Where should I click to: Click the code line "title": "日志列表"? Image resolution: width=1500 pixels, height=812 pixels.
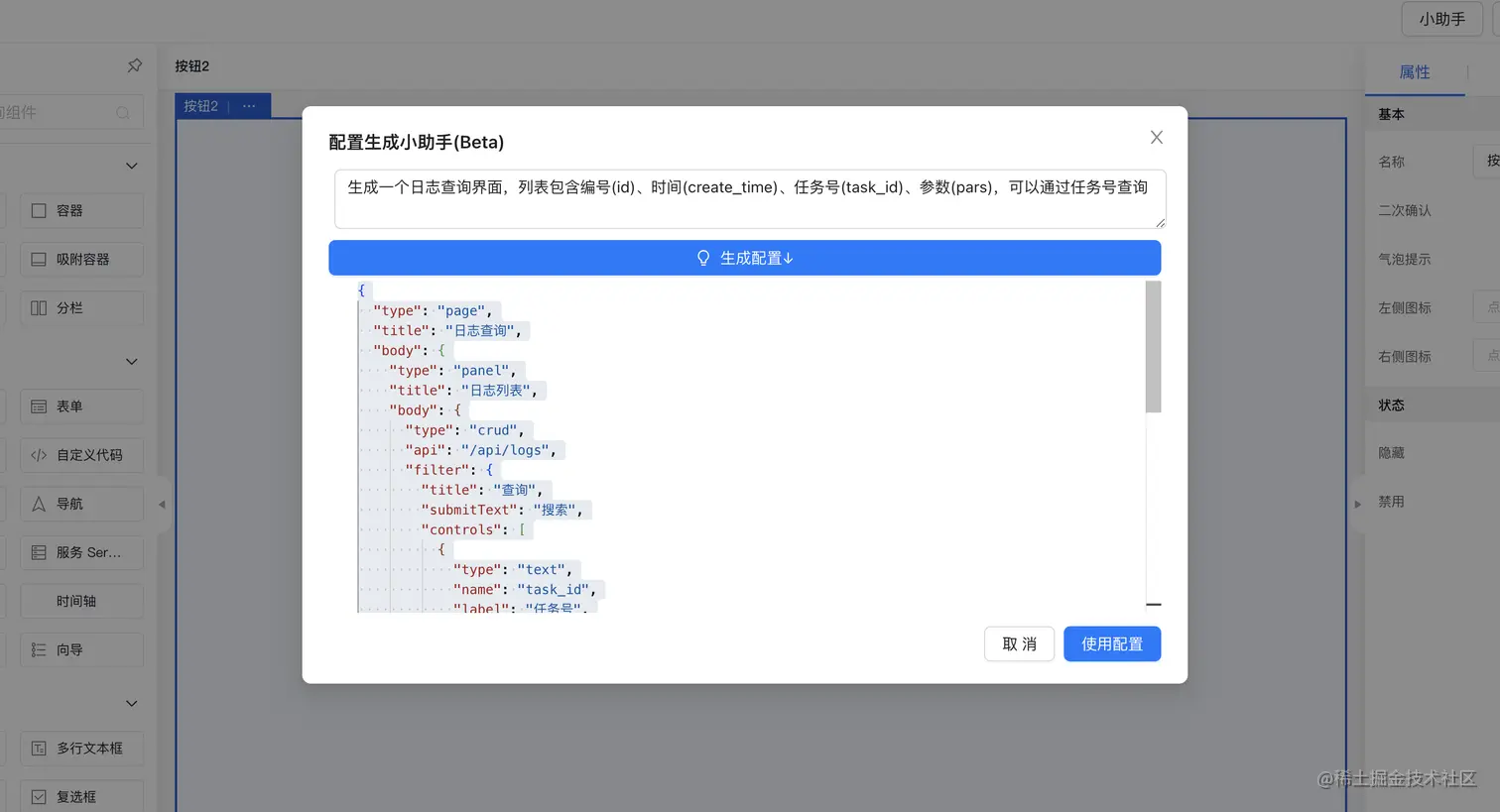(463, 391)
